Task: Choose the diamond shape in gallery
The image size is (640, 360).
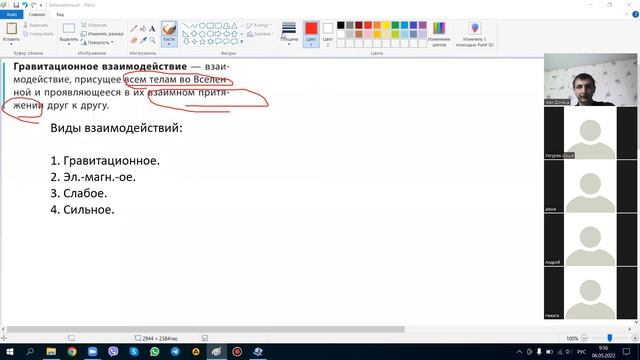Action: [194, 34]
